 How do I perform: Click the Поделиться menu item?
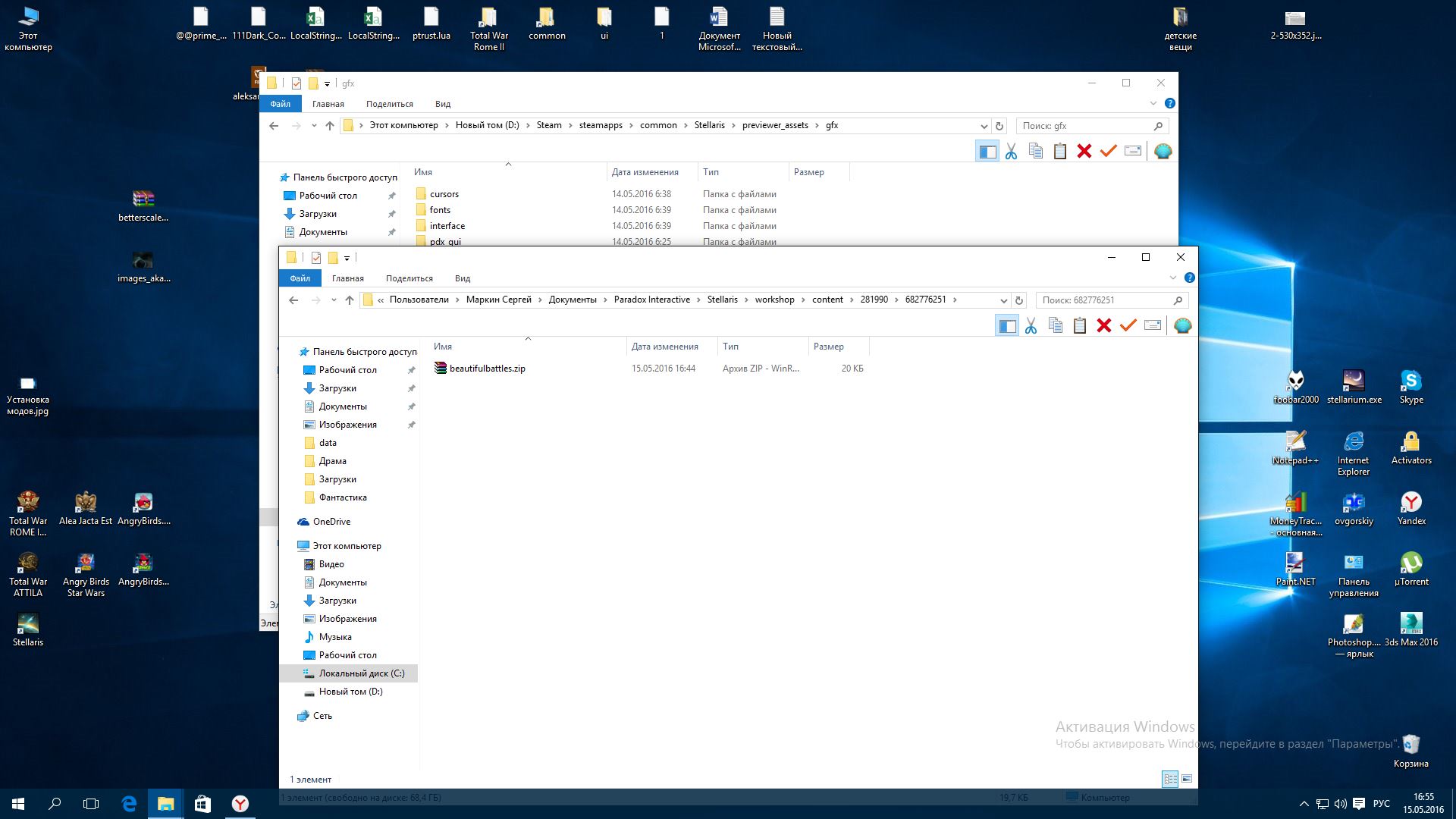pos(408,278)
